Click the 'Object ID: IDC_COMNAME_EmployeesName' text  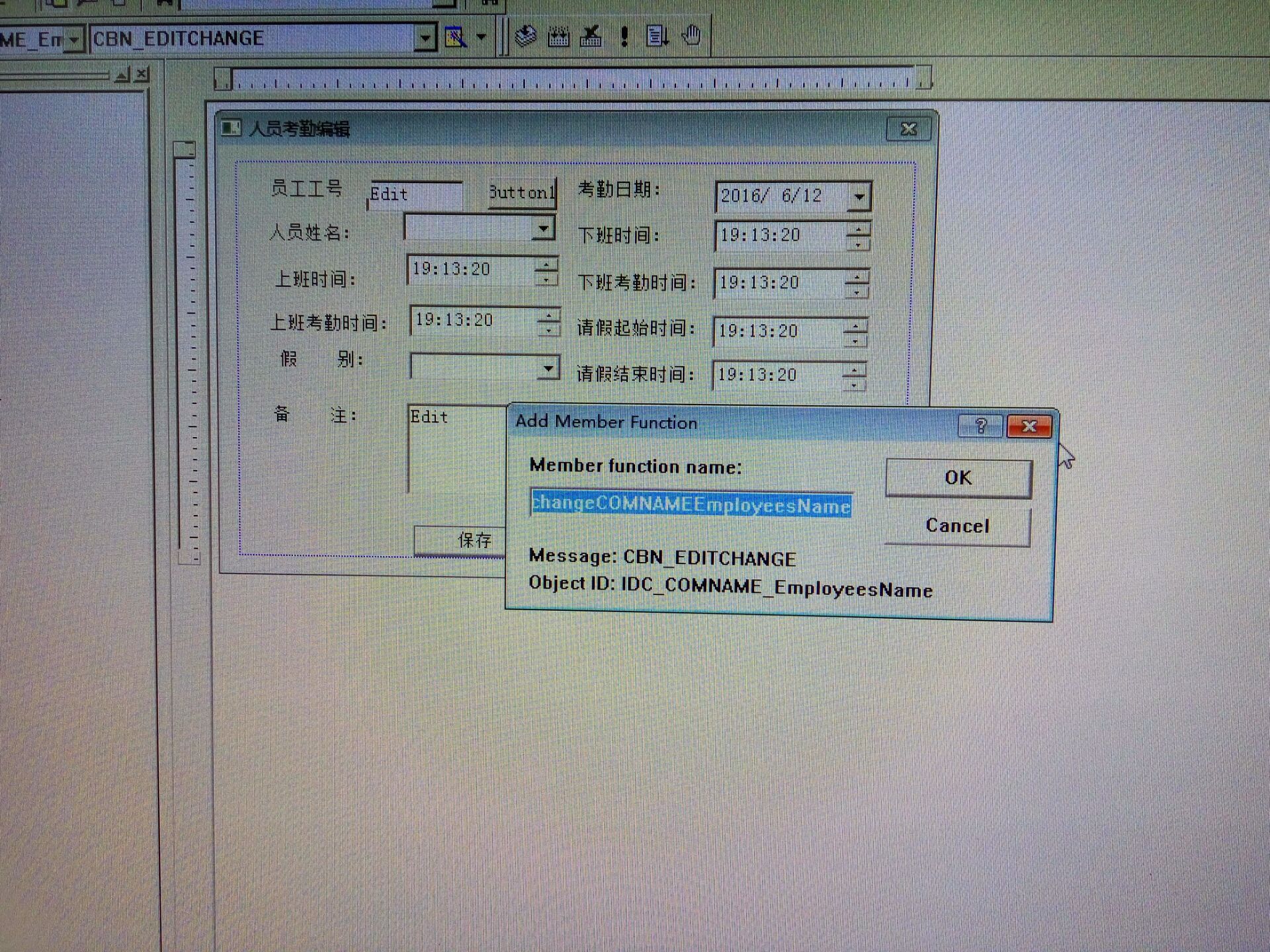[x=730, y=587]
